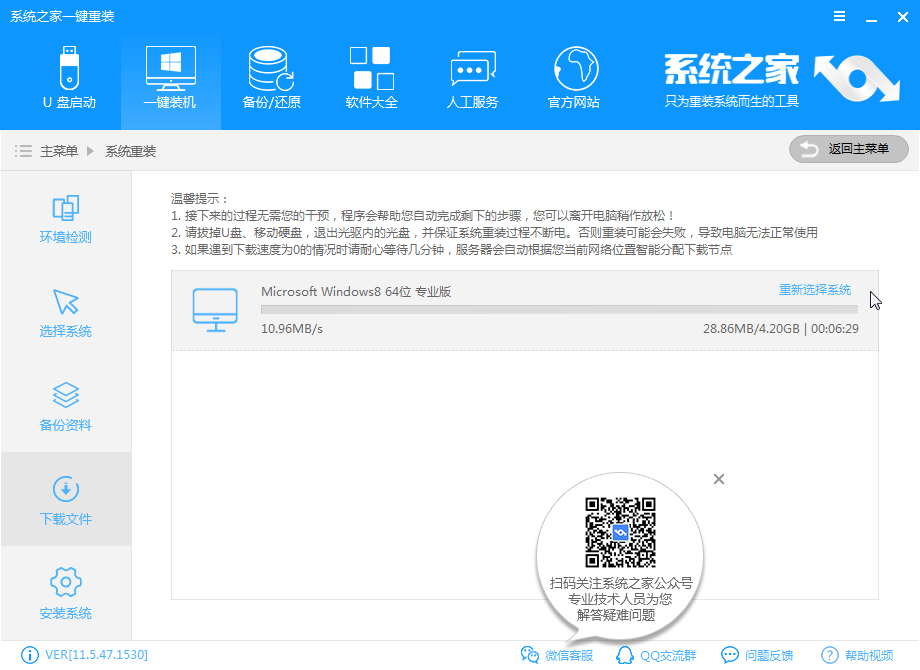Open 帮助视频 help videos
The width and height of the screenshot is (920, 670).
[857, 655]
